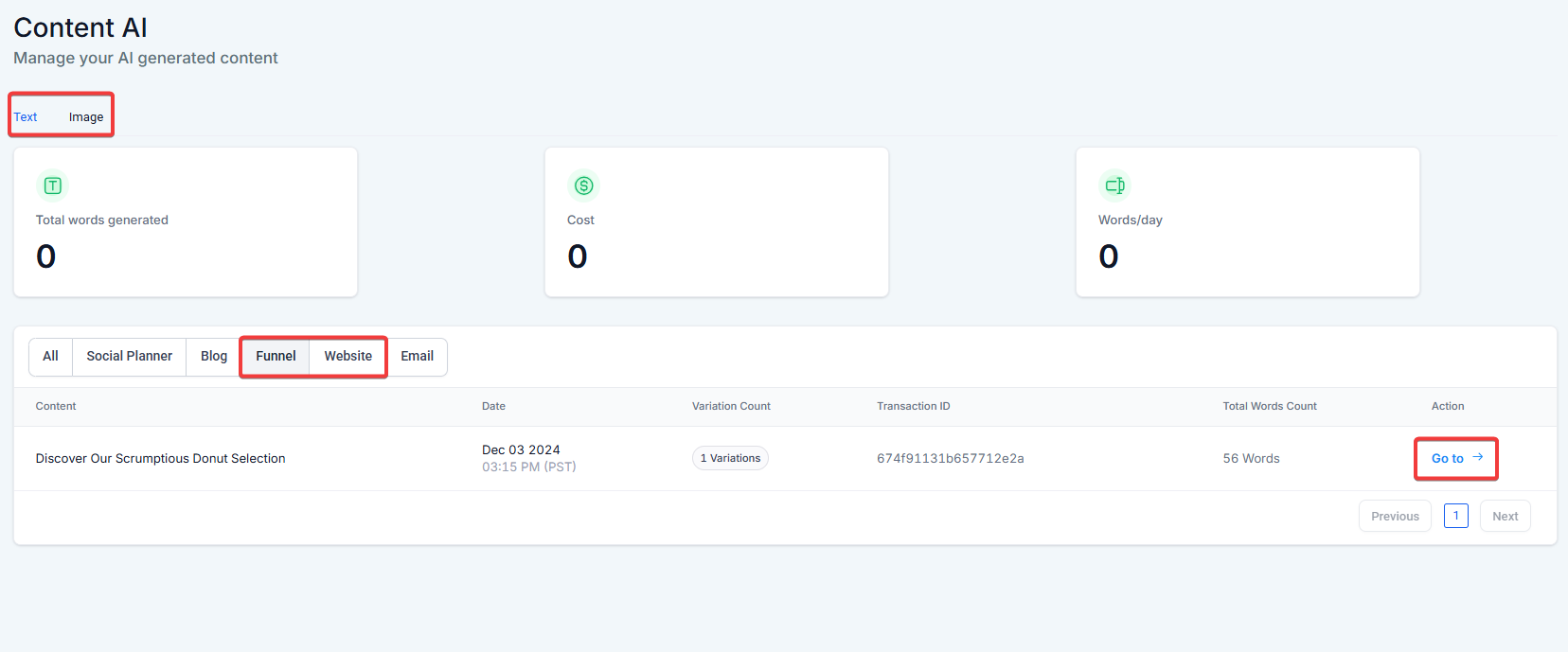
Task: Click the Total words generated text icon
Action: click(53, 185)
